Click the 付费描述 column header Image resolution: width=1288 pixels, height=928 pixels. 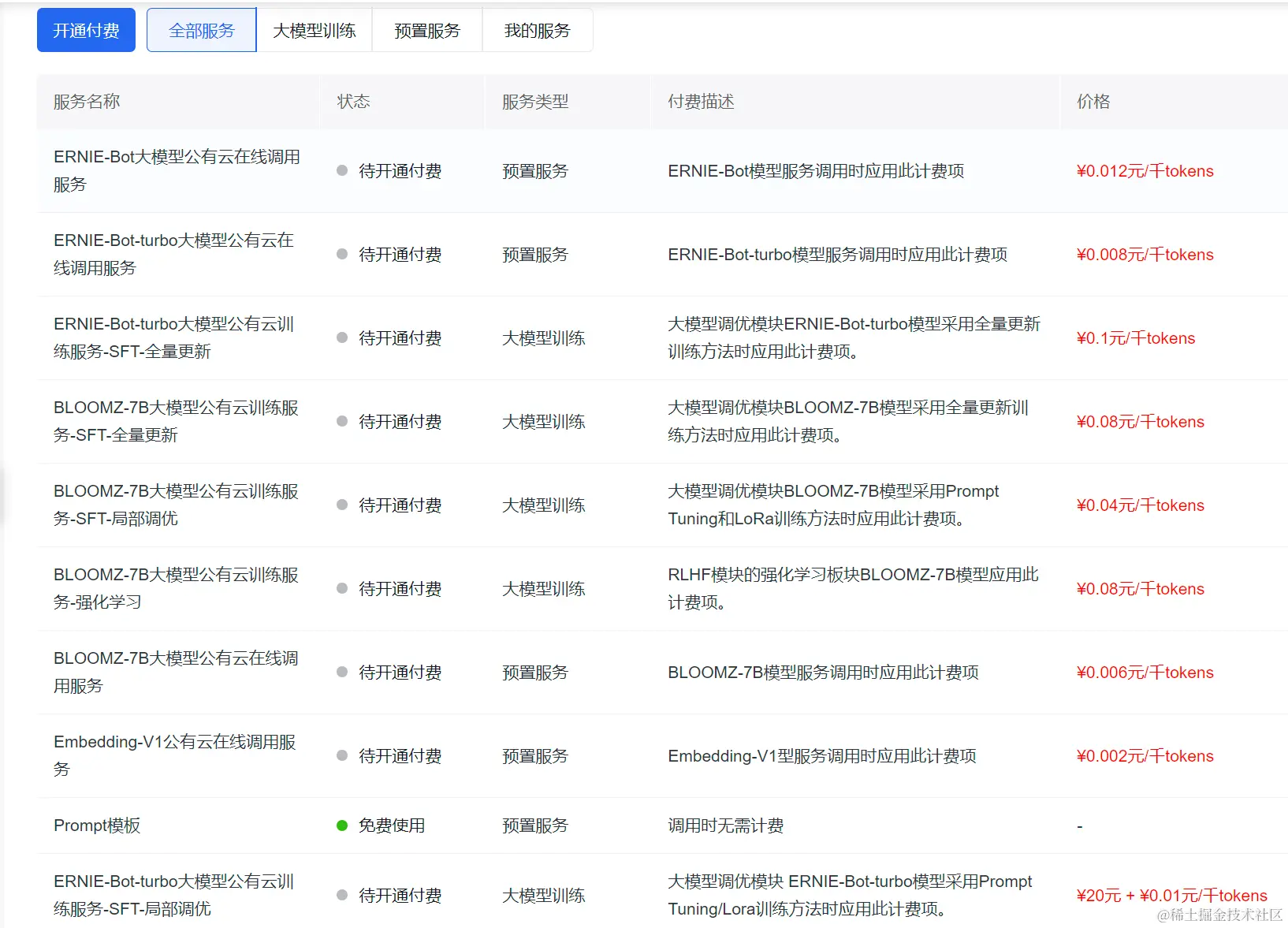tap(701, 102)
